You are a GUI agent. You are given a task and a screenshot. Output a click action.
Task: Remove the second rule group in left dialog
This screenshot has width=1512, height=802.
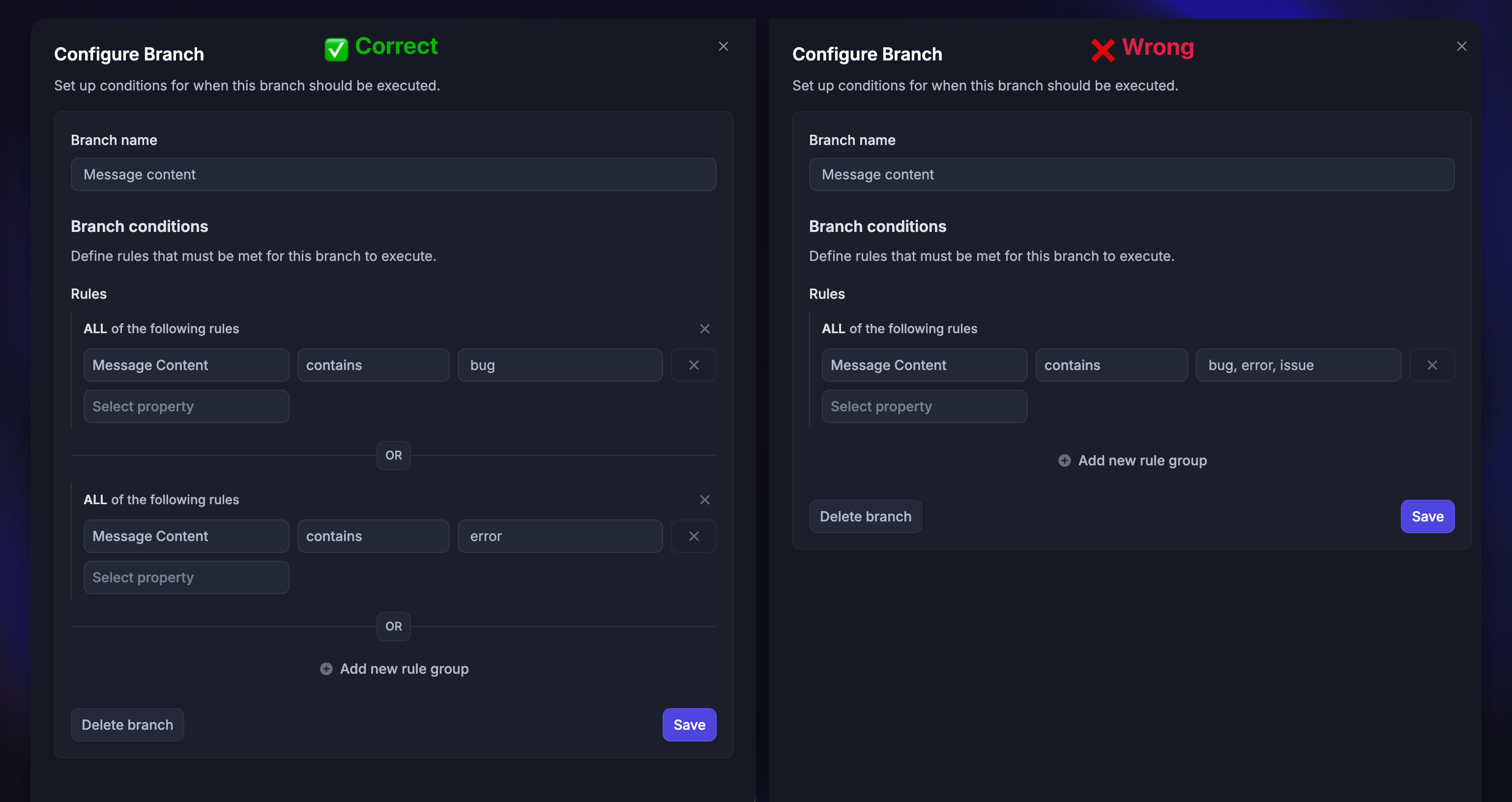point(704,500)
